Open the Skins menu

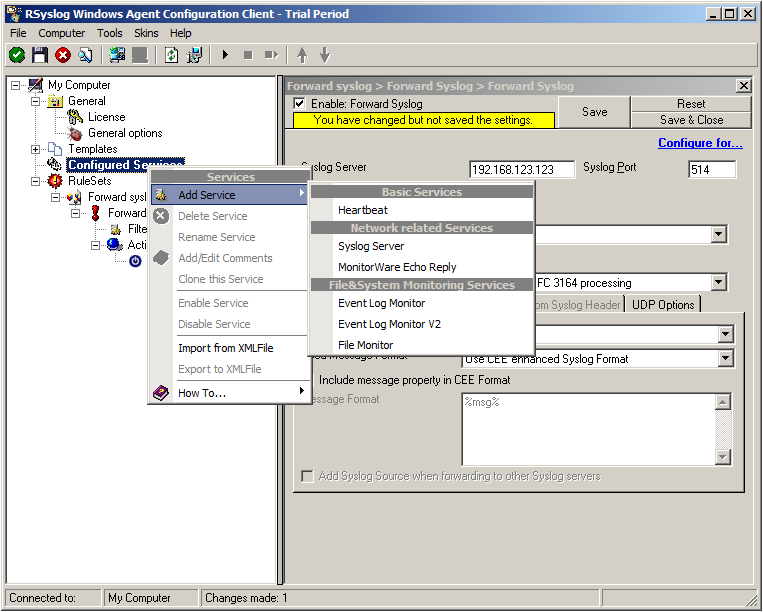click(x=146, y=33)
